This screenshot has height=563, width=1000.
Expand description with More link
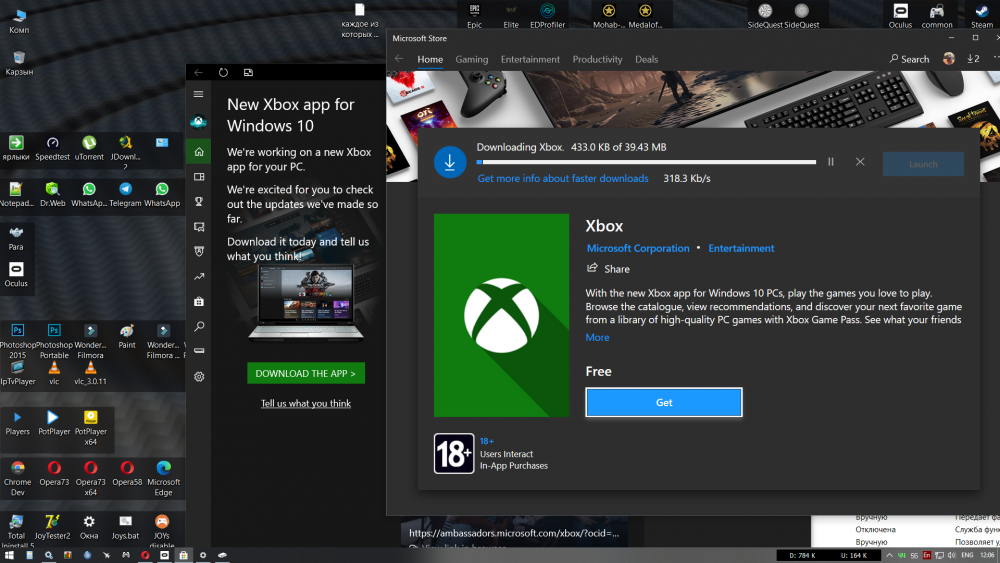(597, 337)
